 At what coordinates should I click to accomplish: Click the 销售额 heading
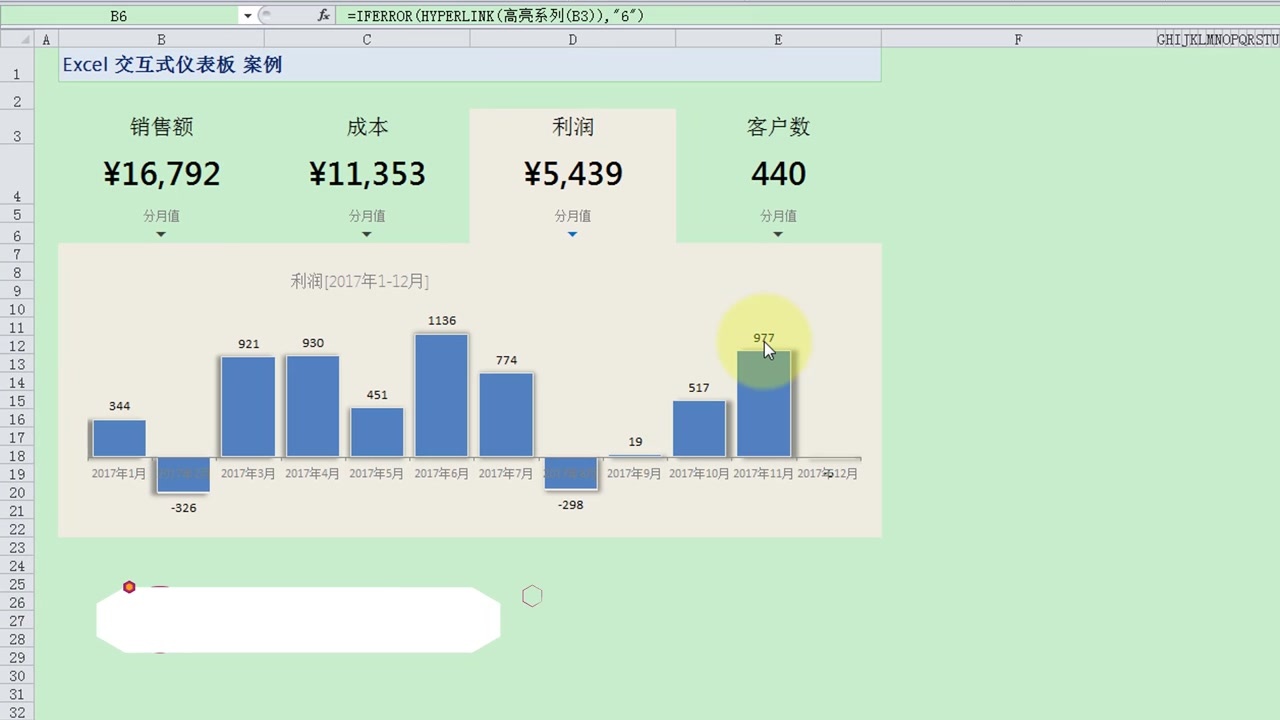(x=161, y=127)
